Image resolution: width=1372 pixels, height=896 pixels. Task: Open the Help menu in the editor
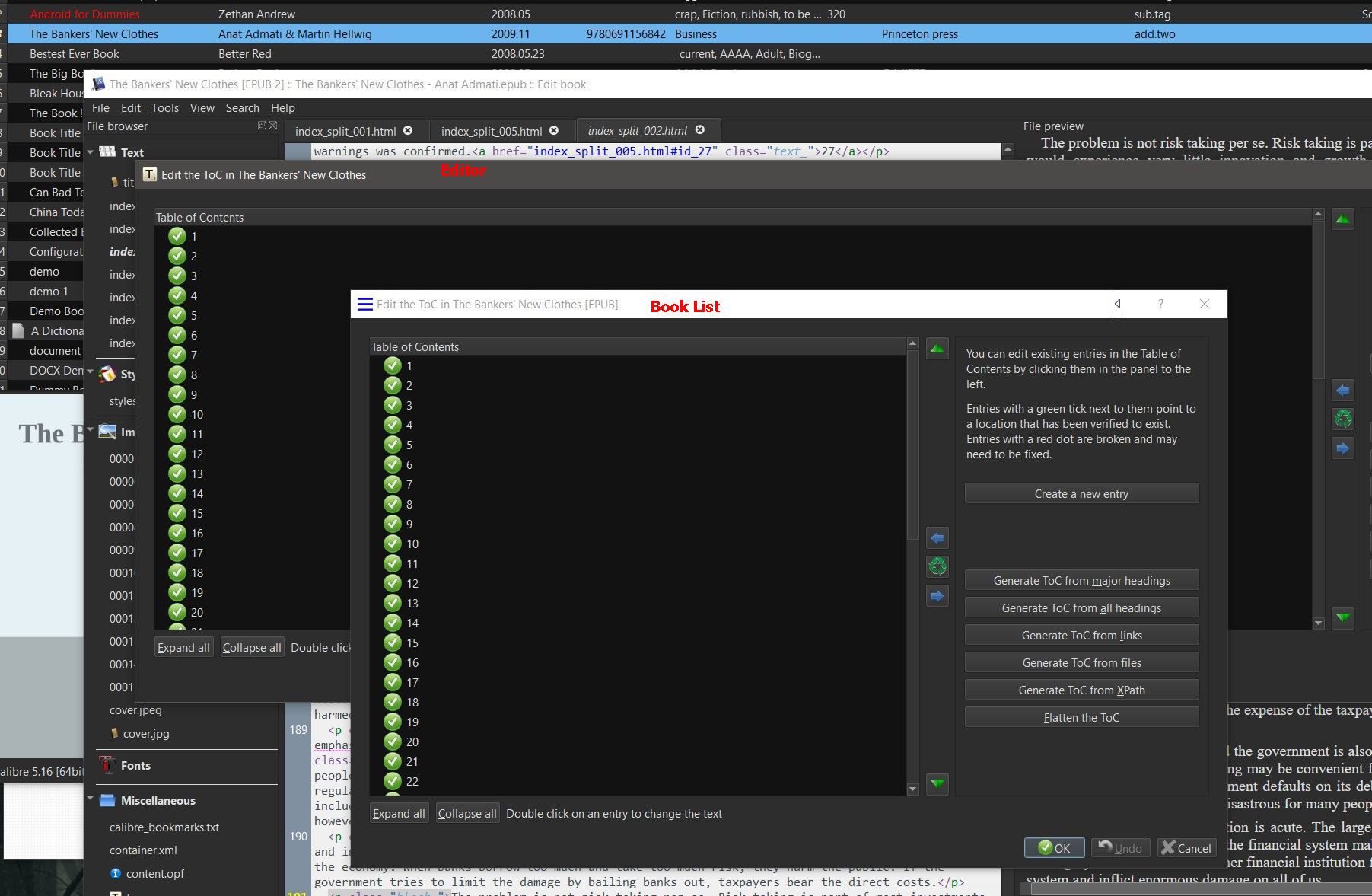coord(283,108)
